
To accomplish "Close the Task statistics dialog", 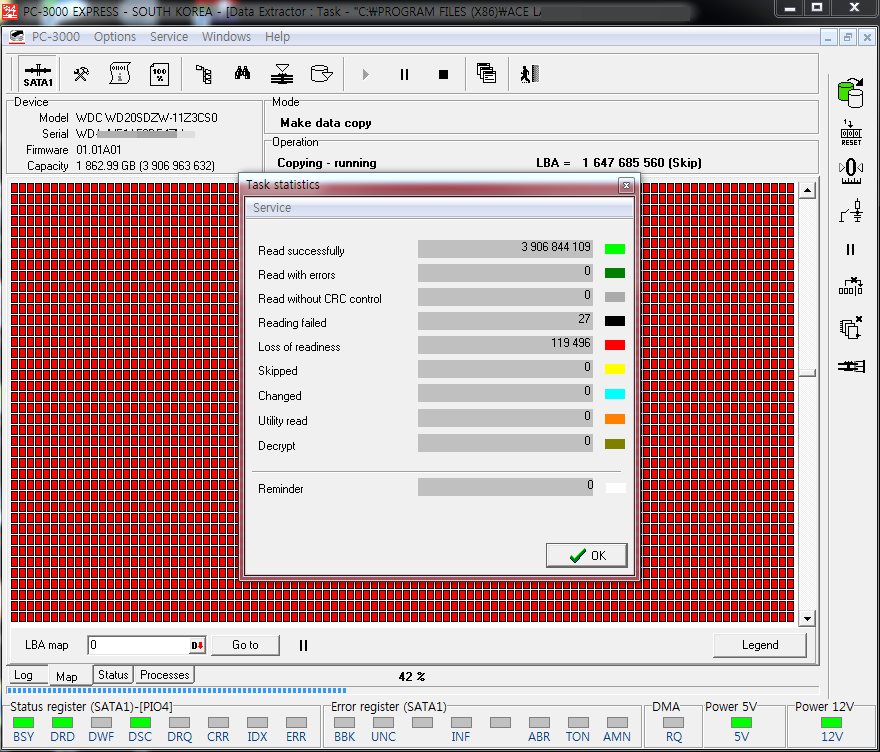I will click(x=626, y=185).
